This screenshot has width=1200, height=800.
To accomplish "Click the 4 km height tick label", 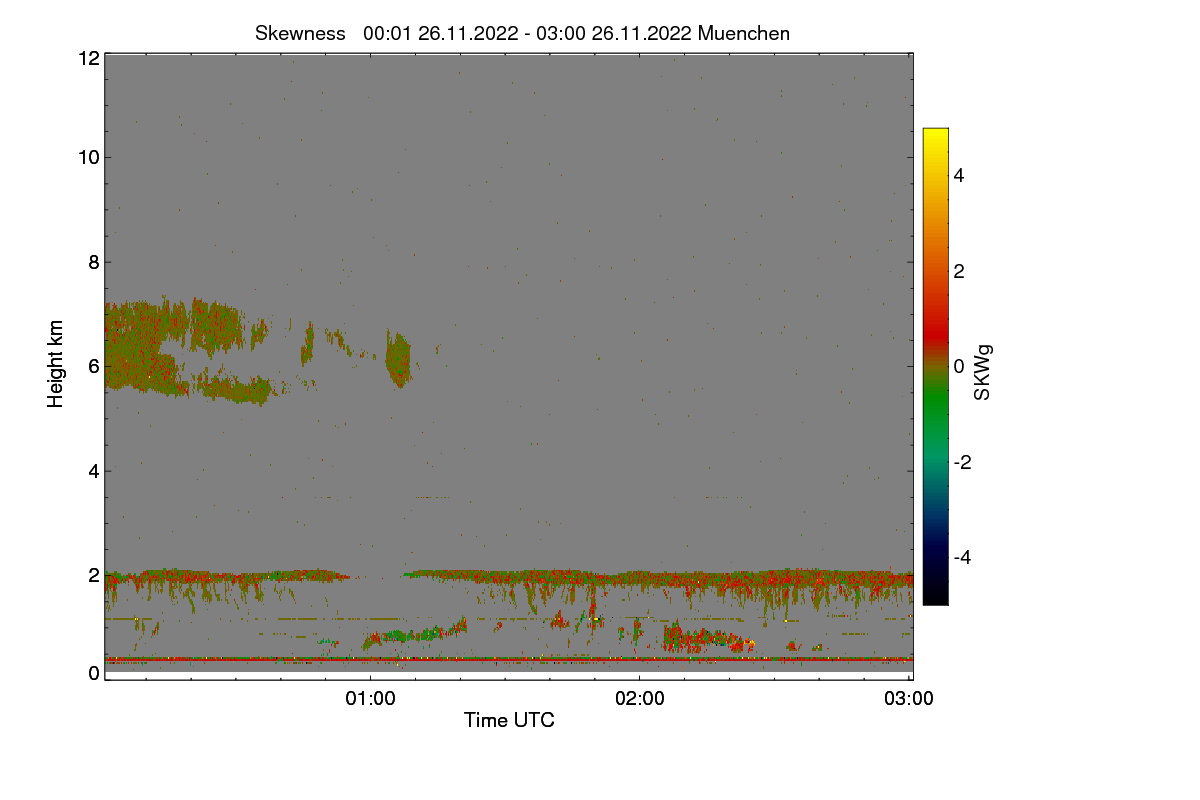I will click(93, 471).
